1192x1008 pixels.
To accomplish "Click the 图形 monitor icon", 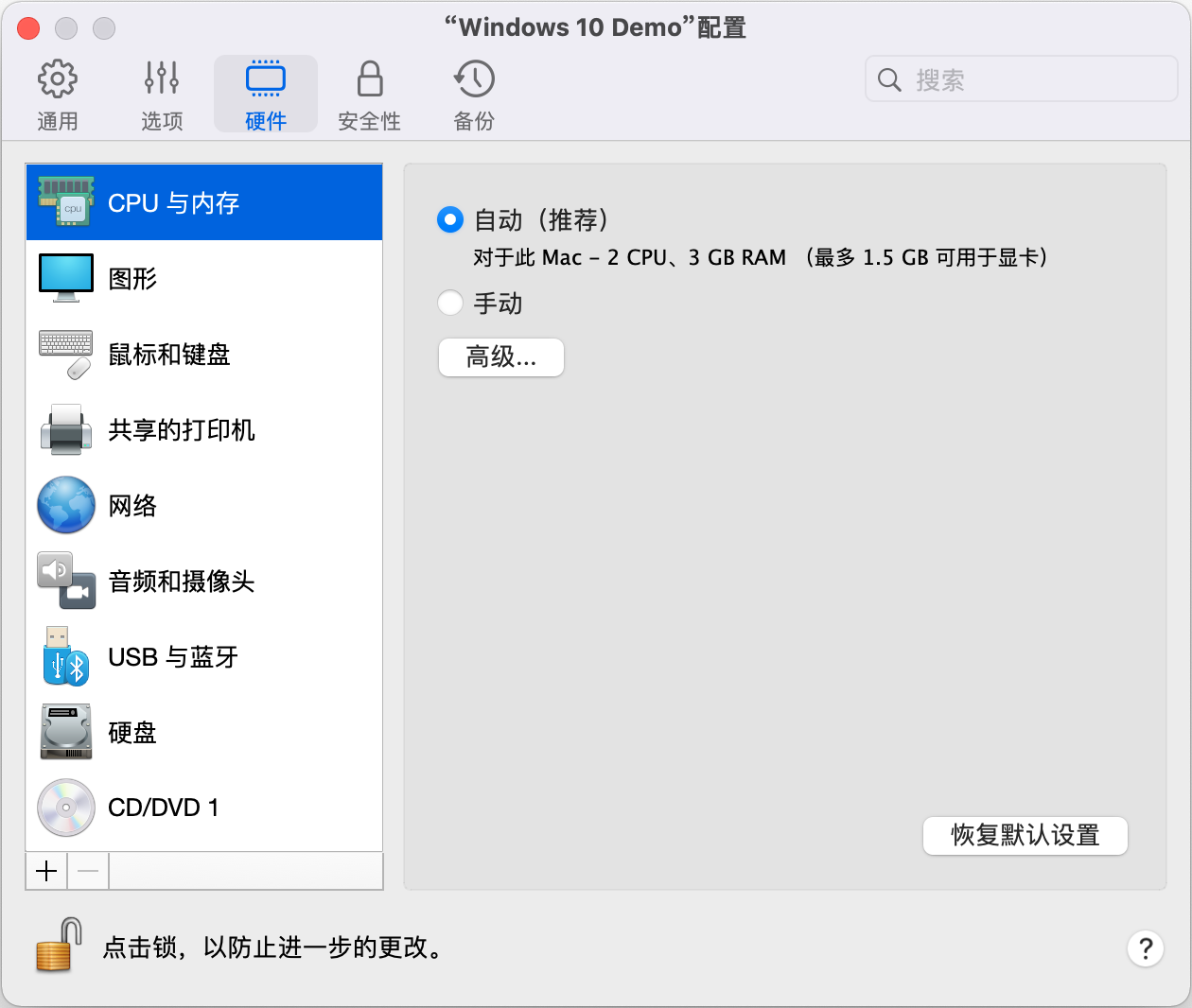I will [x=66, y=278].
